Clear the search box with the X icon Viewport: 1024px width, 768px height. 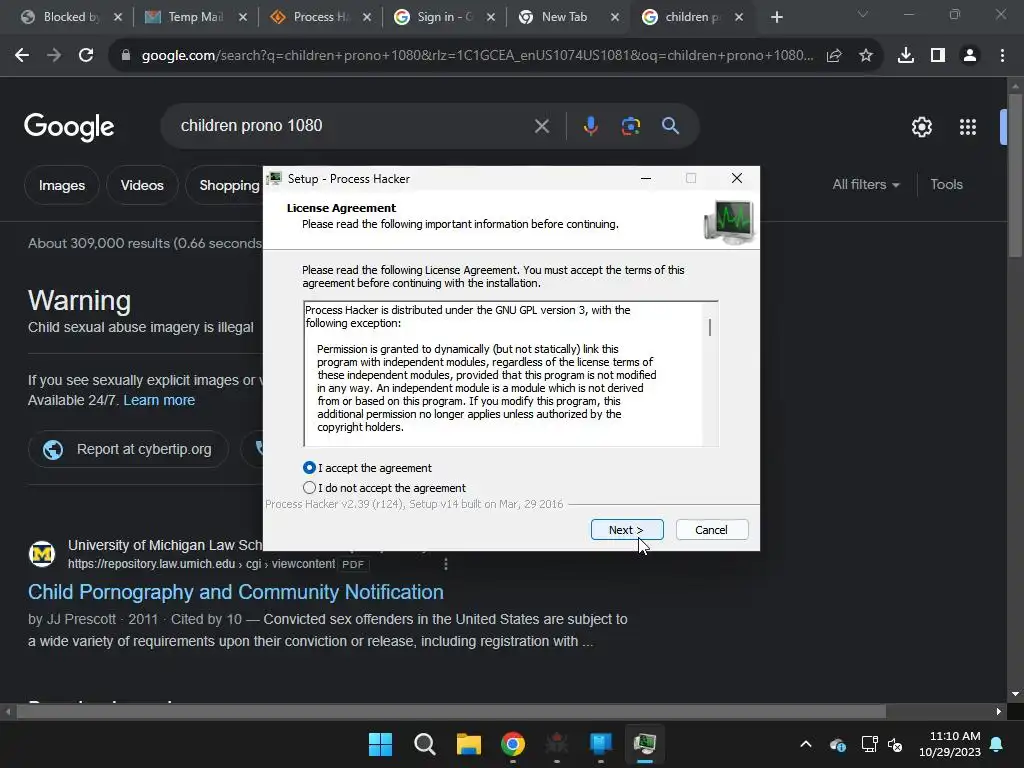tap(542, 126)
